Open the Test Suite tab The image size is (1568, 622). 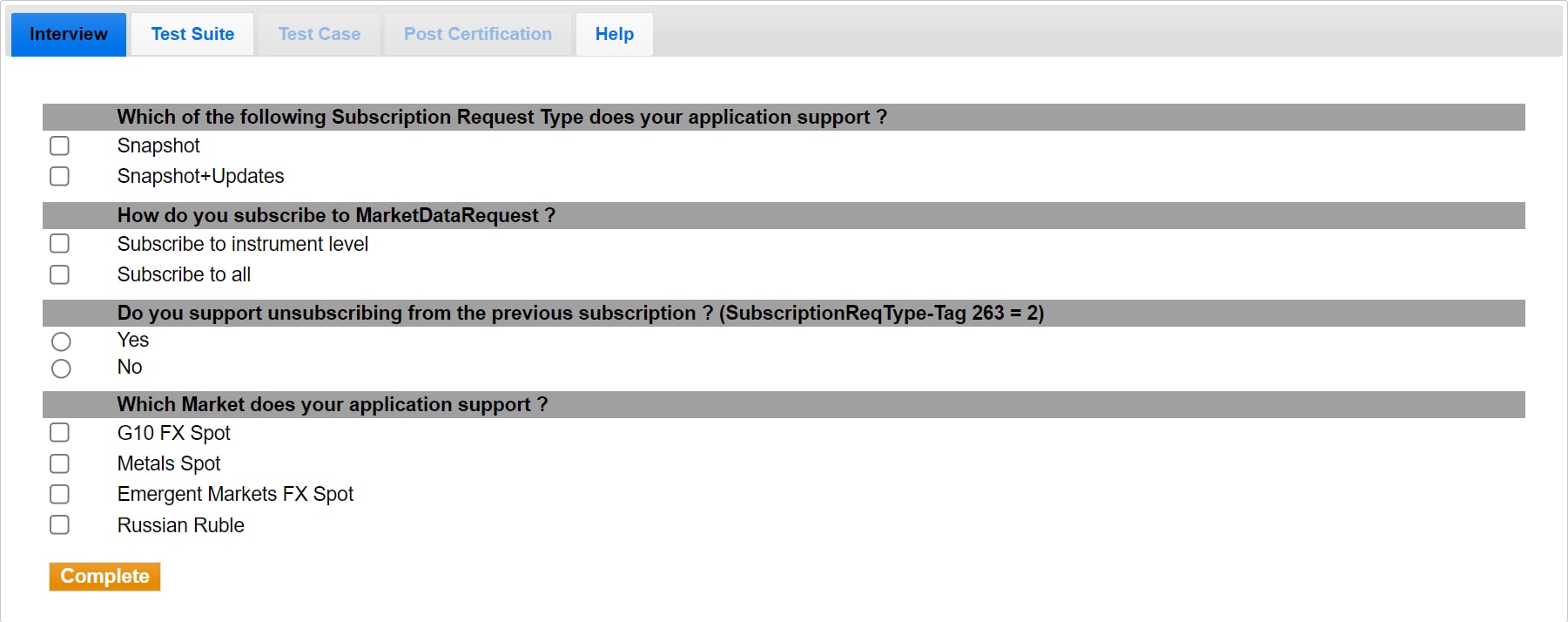click(192, 34)
